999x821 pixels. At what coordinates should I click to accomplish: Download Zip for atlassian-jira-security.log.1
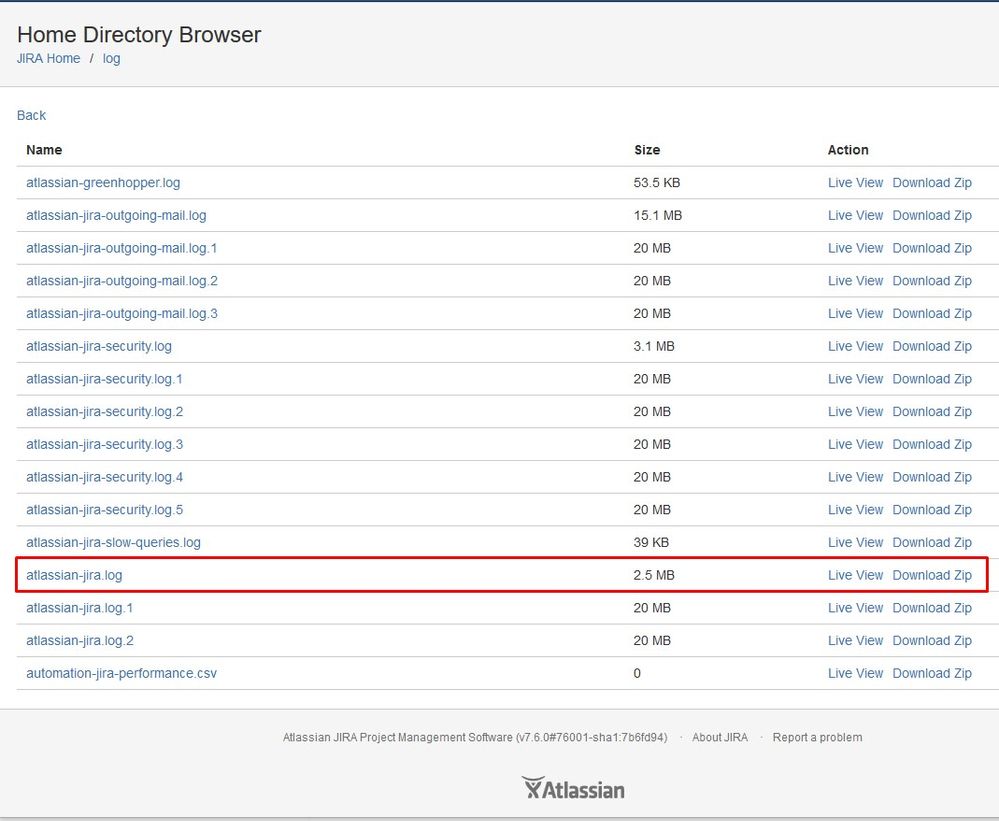point(932,379)
